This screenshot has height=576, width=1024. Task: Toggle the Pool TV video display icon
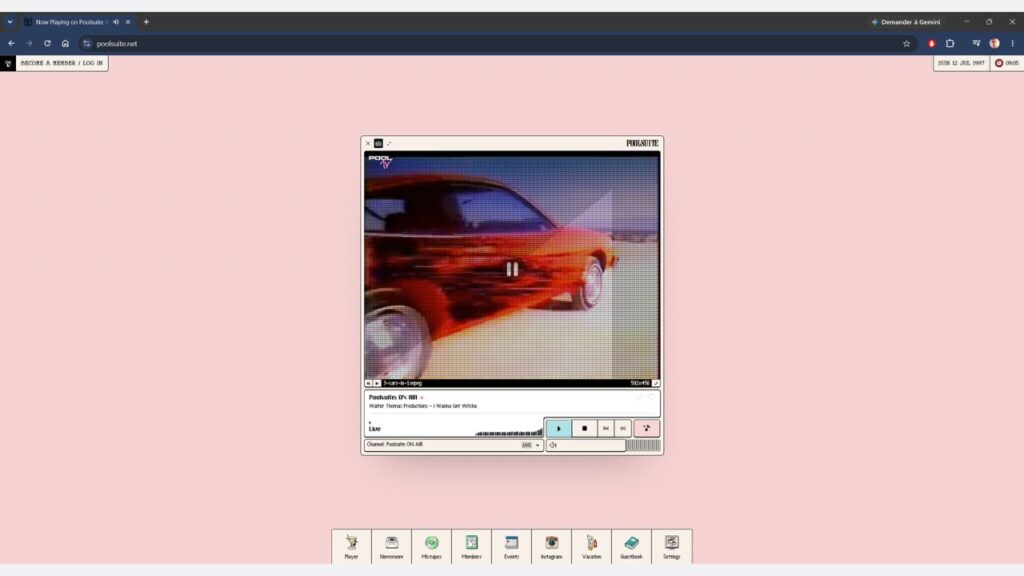378,143
